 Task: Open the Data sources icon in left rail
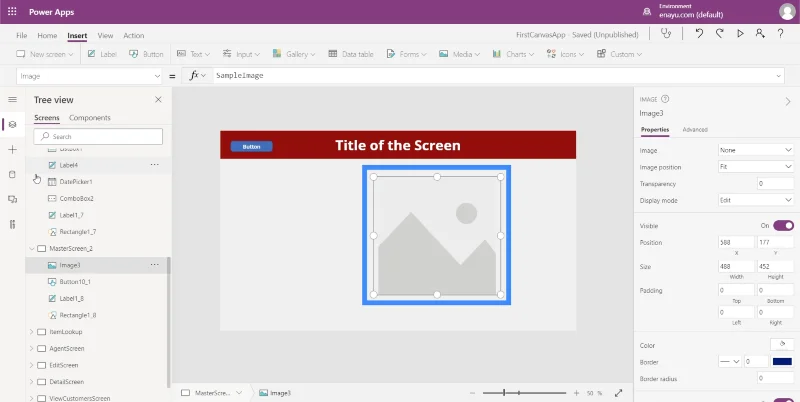coord(13,174)
